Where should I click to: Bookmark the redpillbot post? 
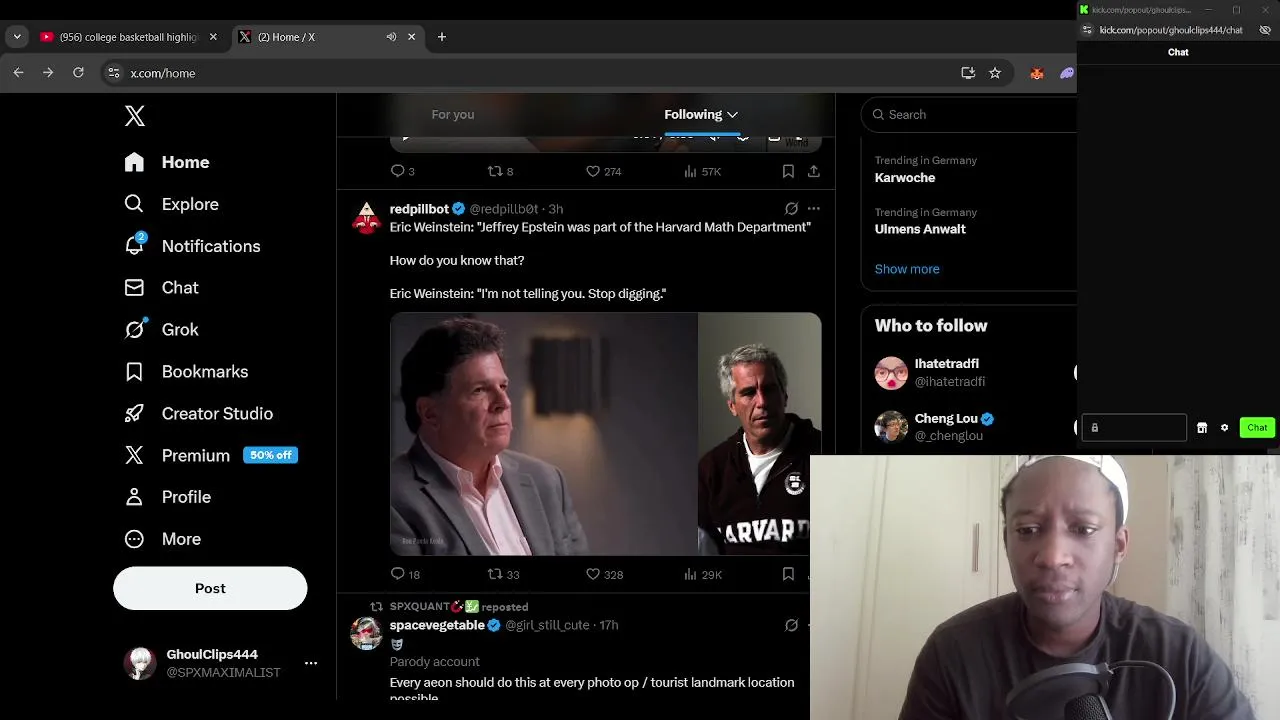pyautogui.click(x=788, y=574)
